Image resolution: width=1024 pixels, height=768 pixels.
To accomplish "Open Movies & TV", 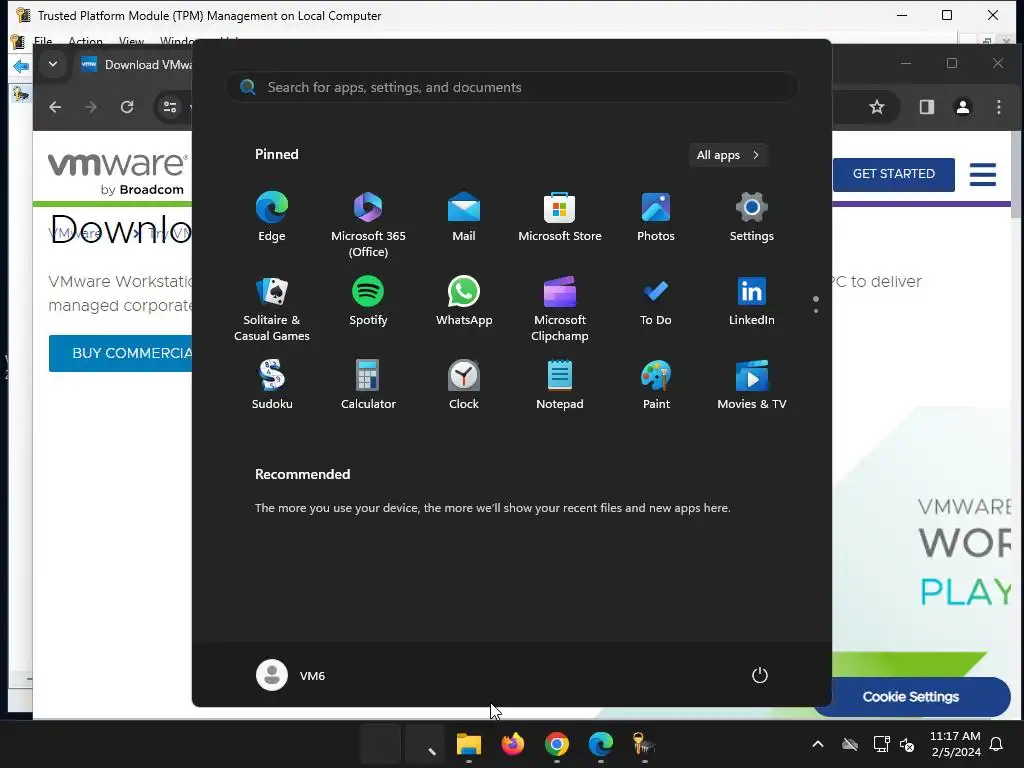I will point(752,385).
